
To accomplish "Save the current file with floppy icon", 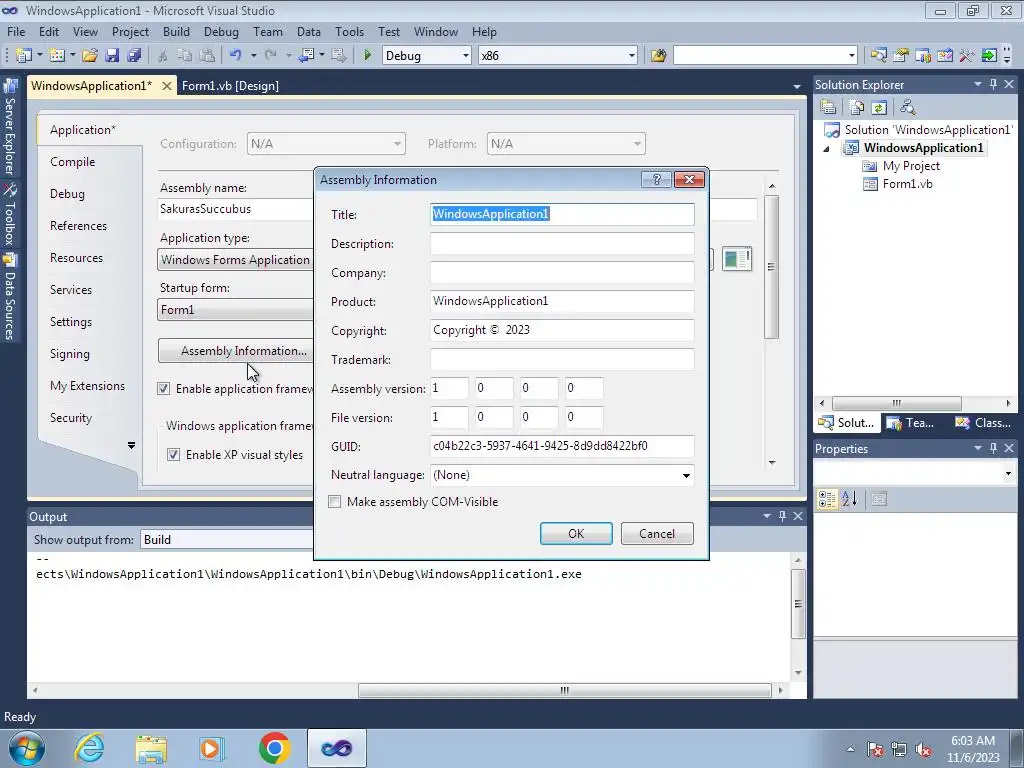I will tap(112, 56).
